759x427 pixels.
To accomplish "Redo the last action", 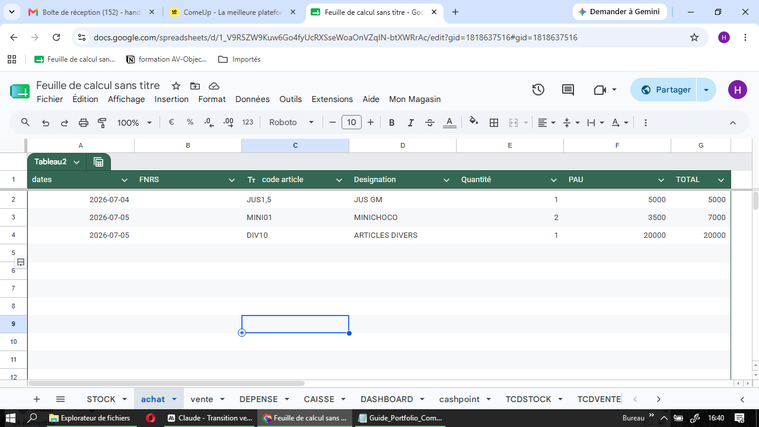I will (x=64, y=122).
